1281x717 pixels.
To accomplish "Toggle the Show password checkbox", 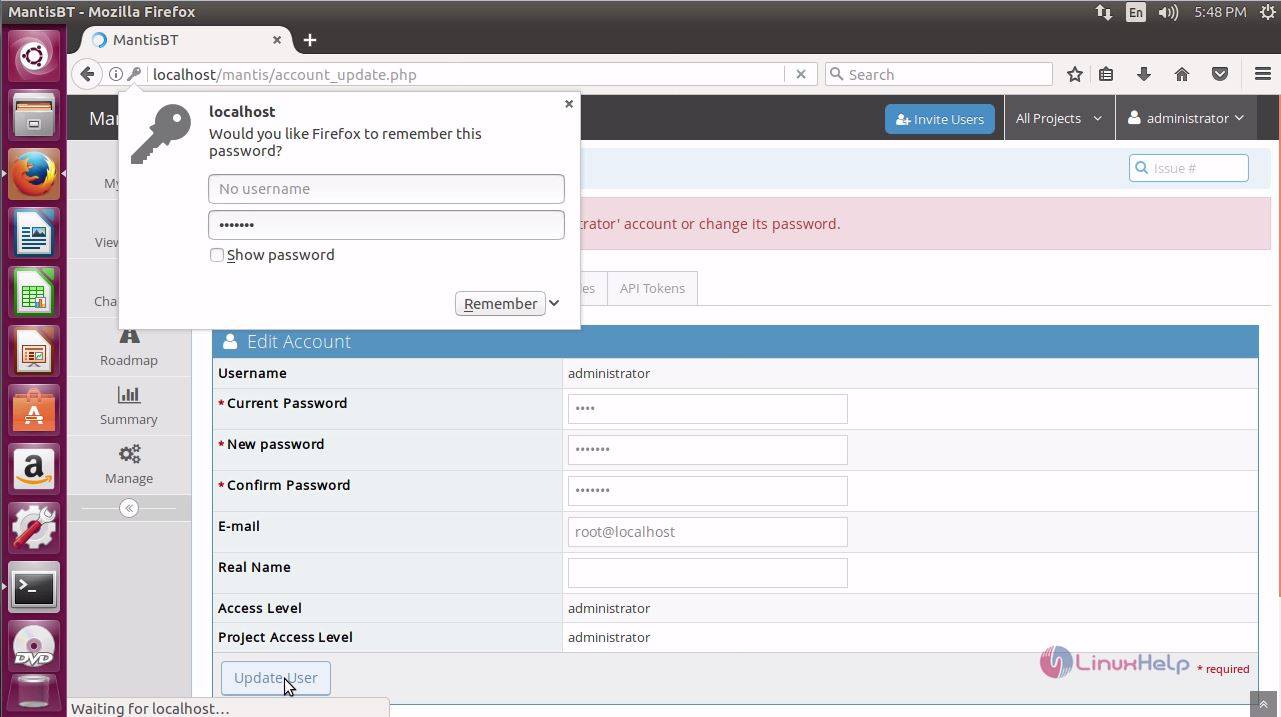I will (217, 255).
